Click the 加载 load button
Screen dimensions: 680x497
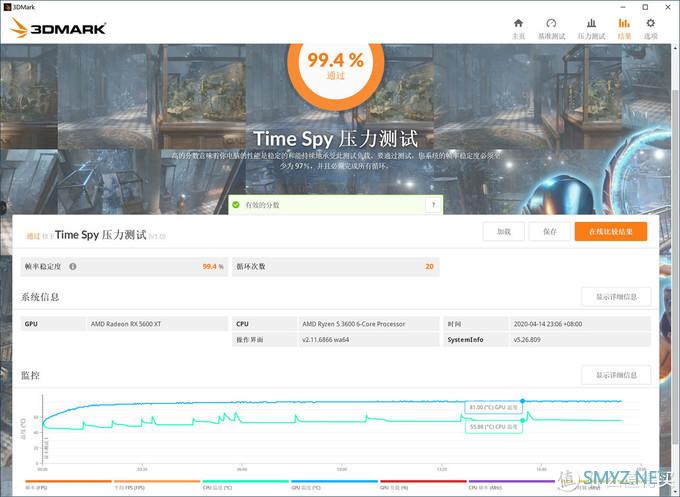pos(503,232)
